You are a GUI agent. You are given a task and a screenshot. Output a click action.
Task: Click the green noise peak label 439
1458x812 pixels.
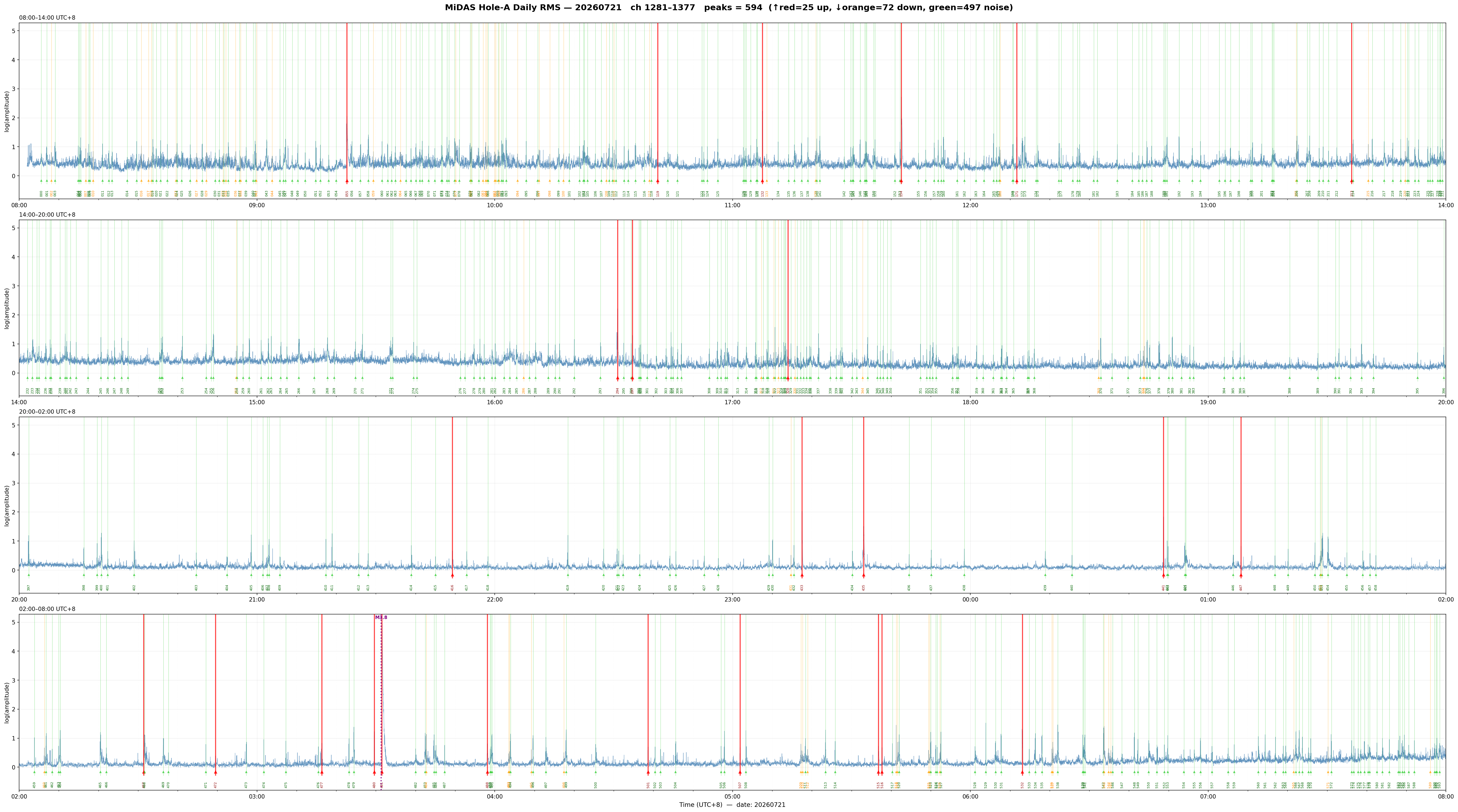[1045, 588]
